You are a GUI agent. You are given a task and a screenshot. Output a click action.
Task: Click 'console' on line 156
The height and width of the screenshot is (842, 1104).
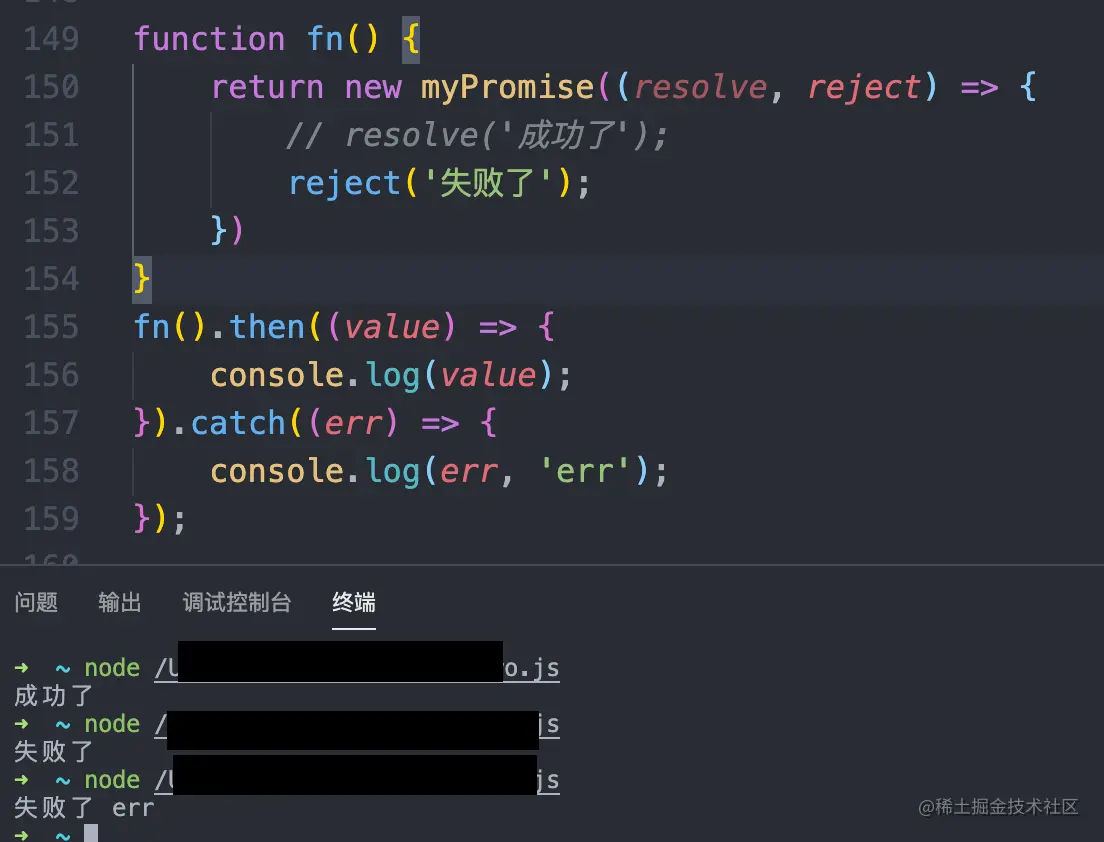click(x=277, y=375)
